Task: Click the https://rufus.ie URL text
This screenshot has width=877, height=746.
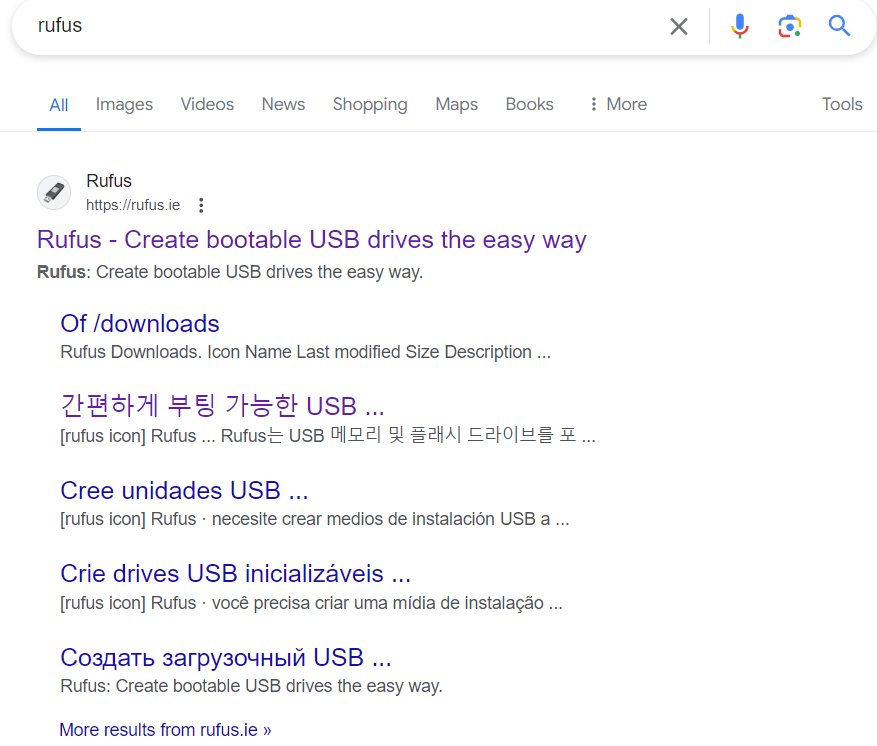Action: pos(133,205)
